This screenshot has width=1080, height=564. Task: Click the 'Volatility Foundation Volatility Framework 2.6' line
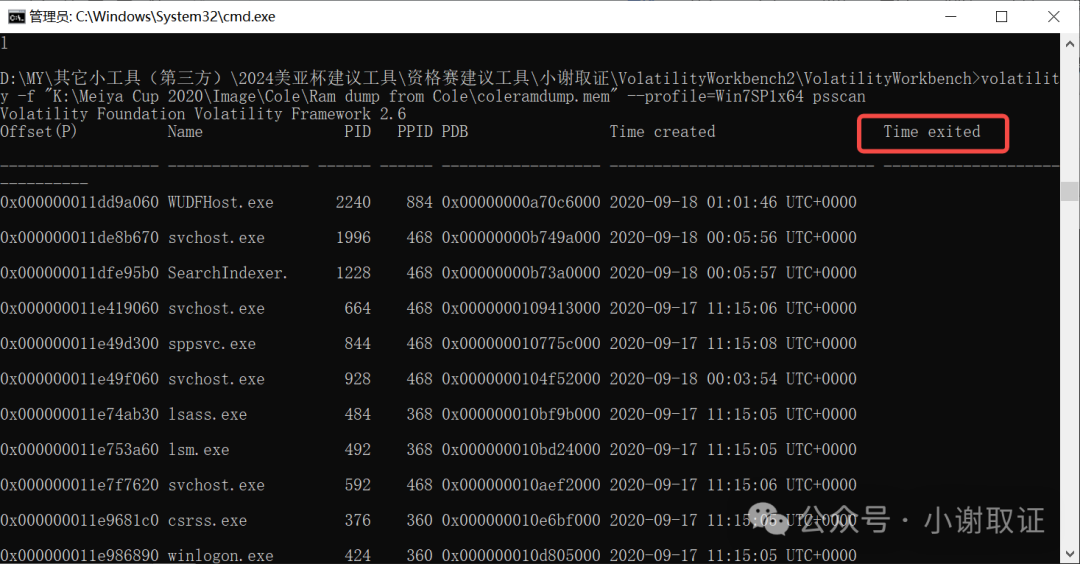203,114
